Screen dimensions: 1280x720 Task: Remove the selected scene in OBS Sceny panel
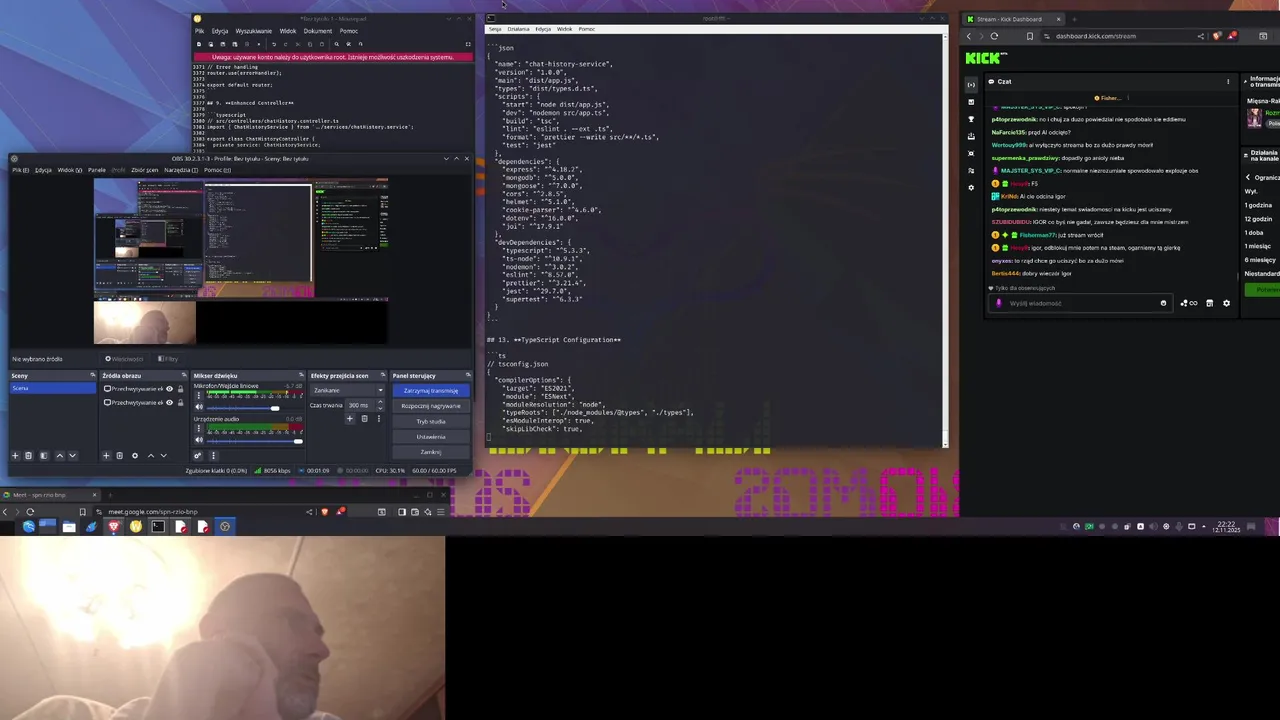(28, 456)
